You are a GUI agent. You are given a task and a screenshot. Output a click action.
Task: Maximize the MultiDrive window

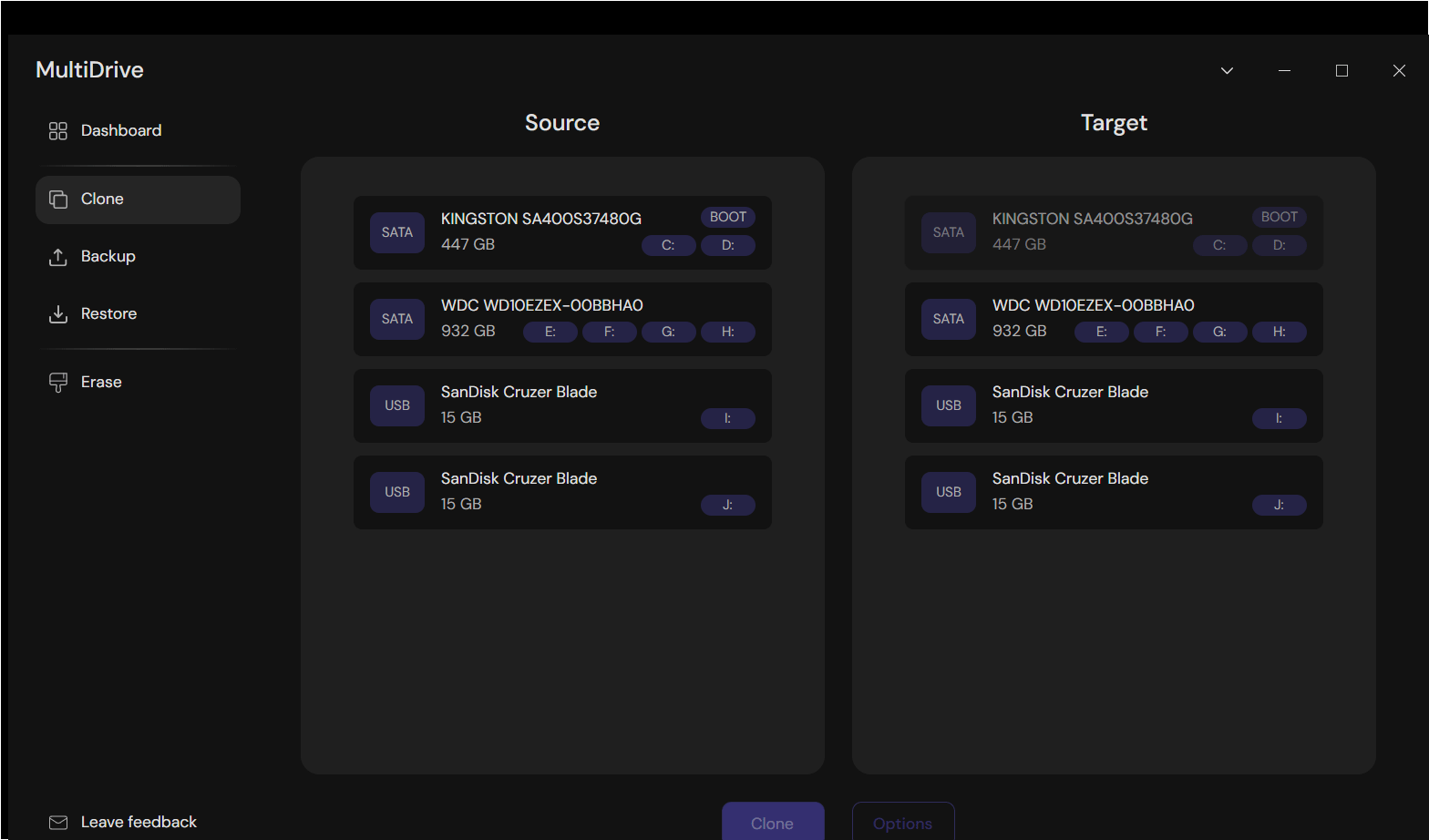(x=1342, y=71)
